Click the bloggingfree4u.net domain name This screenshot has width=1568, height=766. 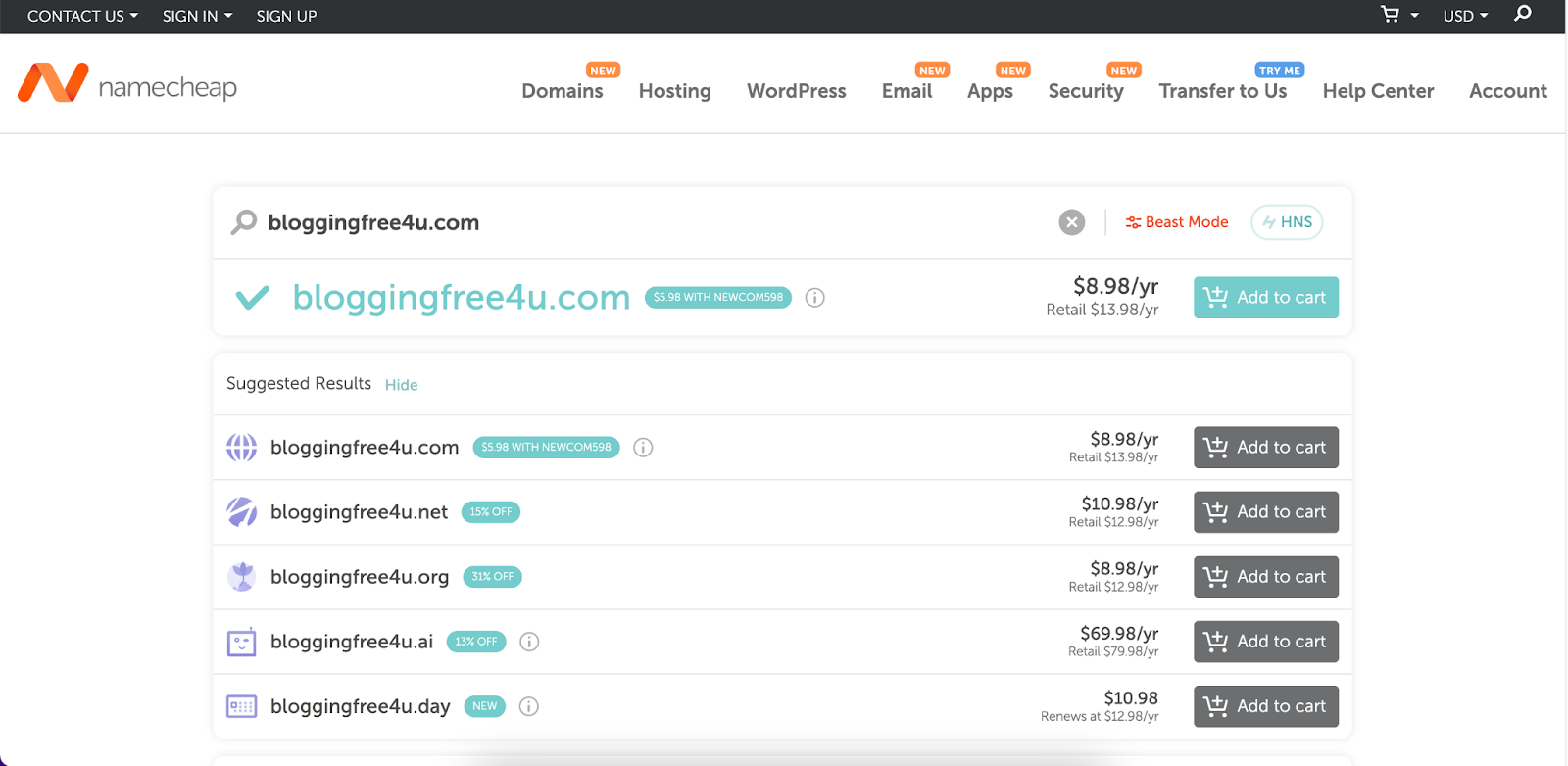(x=359, y=512)
